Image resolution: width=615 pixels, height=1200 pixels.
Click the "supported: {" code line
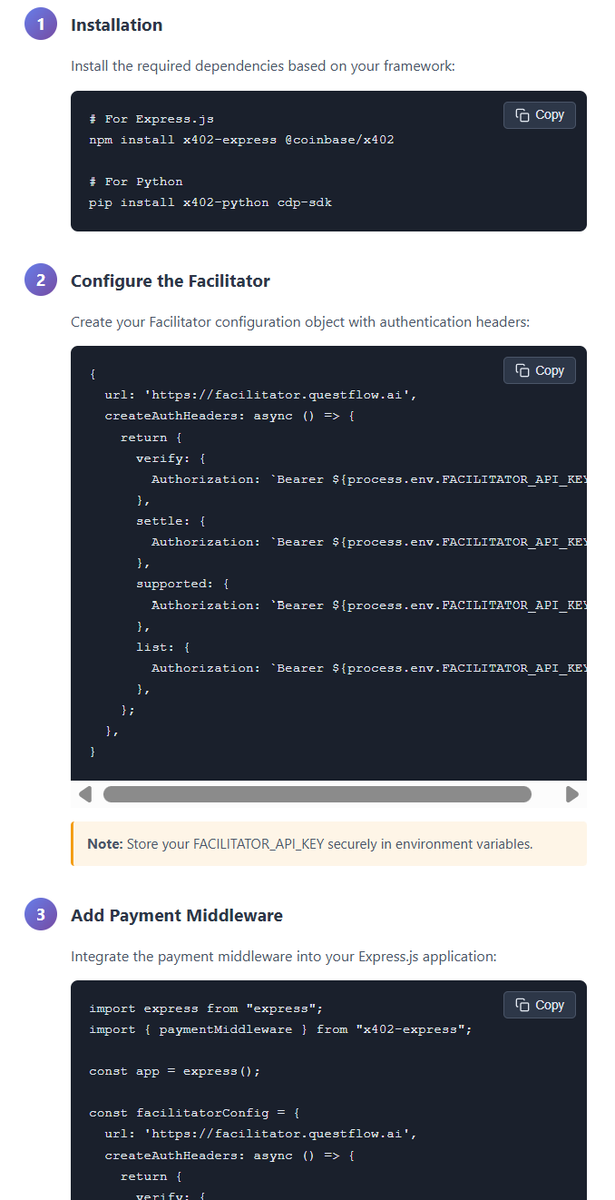tap(183, 583)
